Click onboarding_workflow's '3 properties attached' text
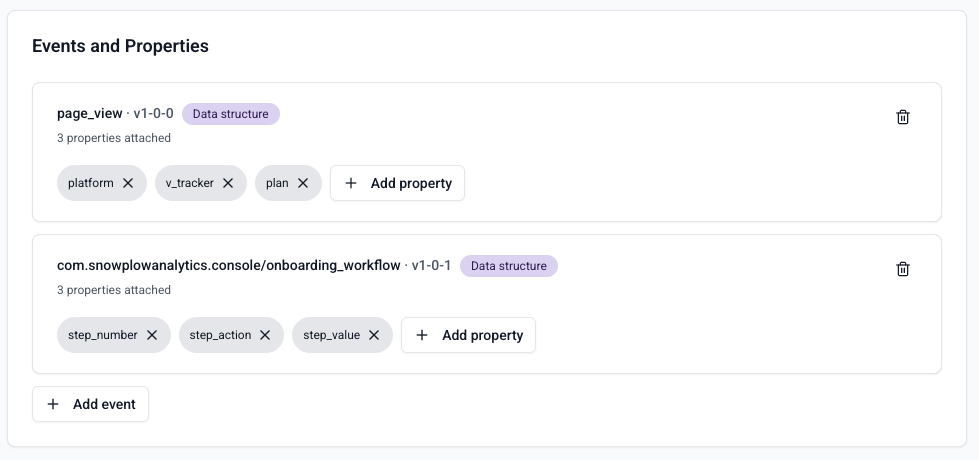This screenshot has width=979, height=460. click(x=114, y=290)
